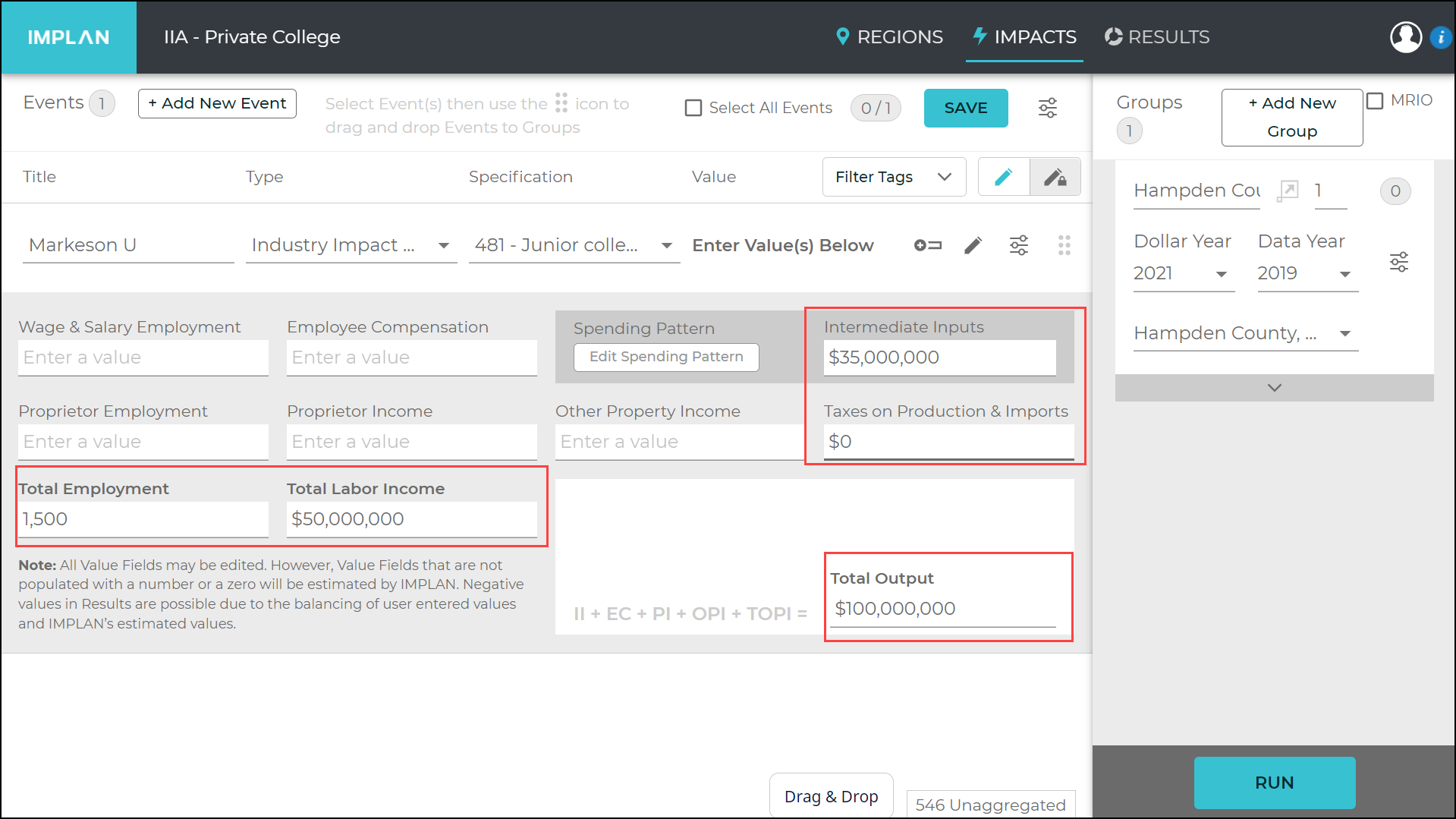1456x819 pixels.
Task: Expand the group panel chevron
Action: click(x=1274, y=388)
